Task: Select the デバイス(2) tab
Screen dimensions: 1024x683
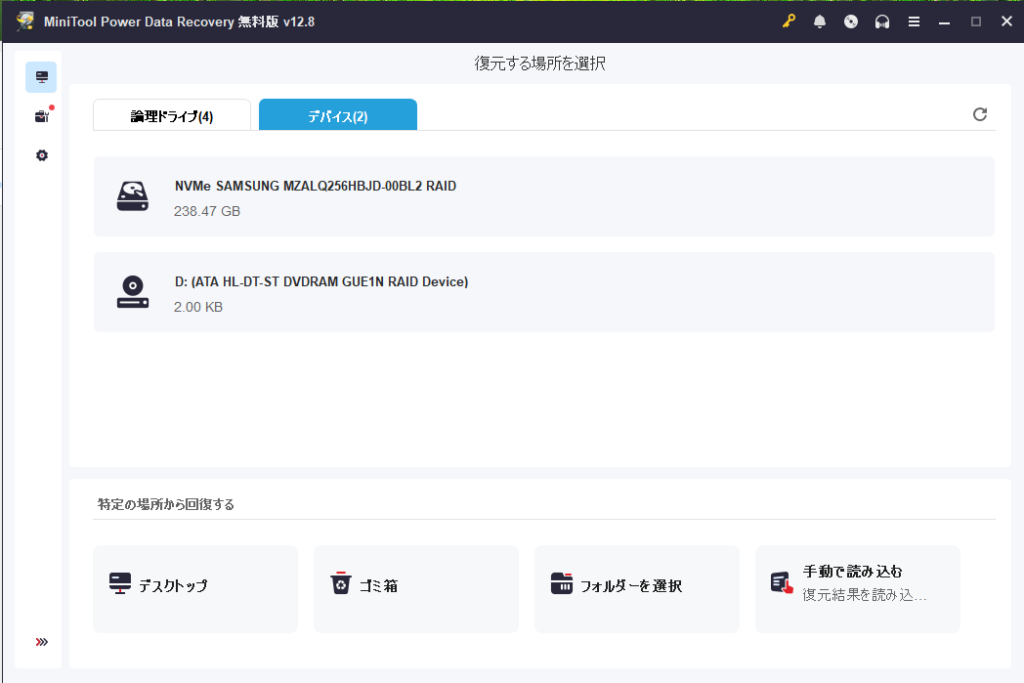Action: [338, 116]
